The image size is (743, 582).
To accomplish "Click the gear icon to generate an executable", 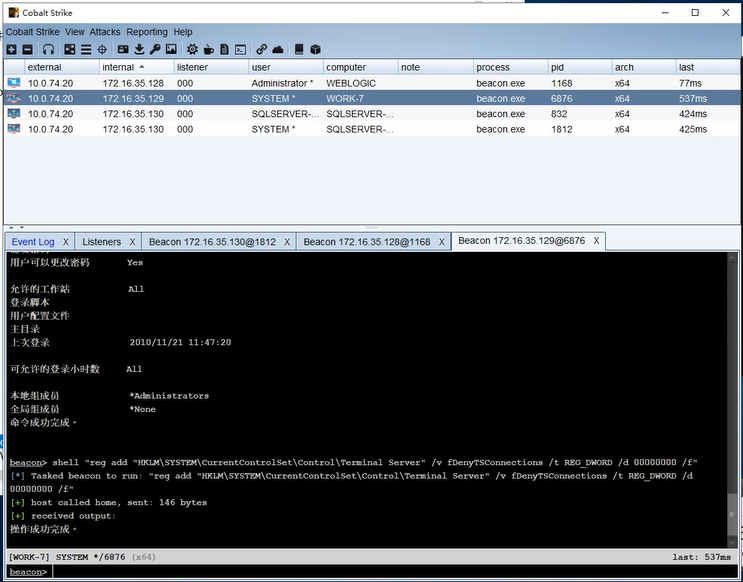I will tap(192, 49).
